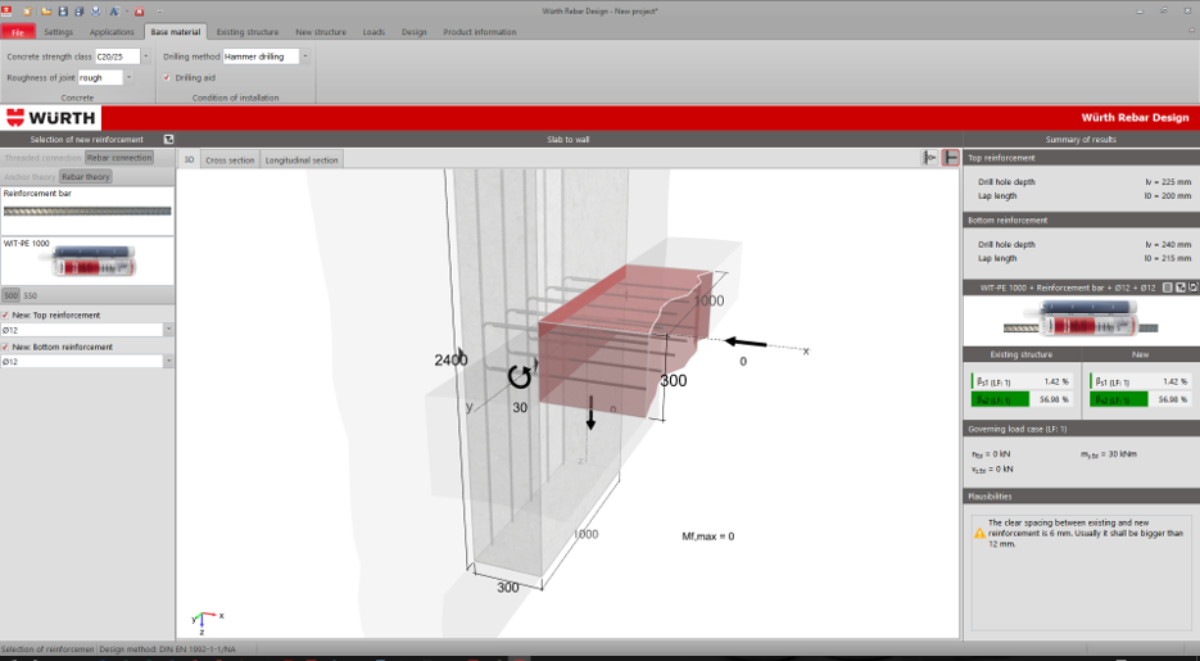
Task: Open quick access toolbar customize arrow
Action: point(160,11)
